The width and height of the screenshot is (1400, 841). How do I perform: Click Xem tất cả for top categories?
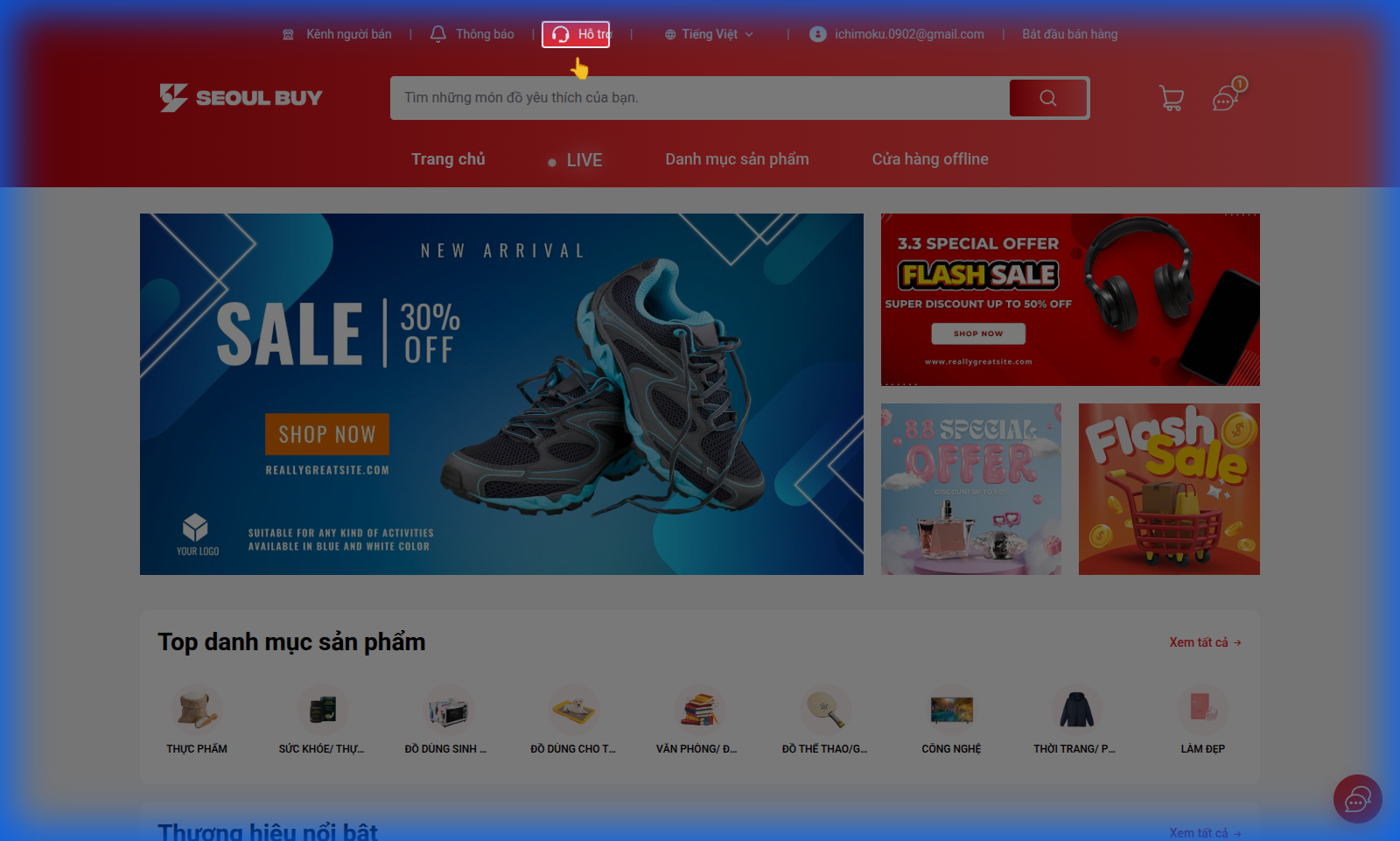1204,642
